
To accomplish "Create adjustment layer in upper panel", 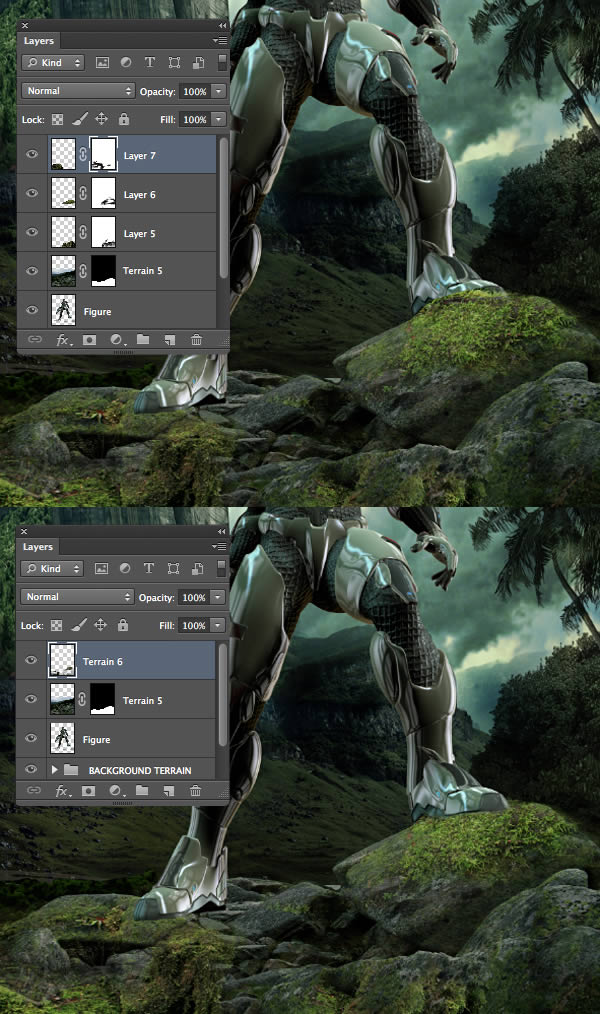I will click(x=117, y=340).
